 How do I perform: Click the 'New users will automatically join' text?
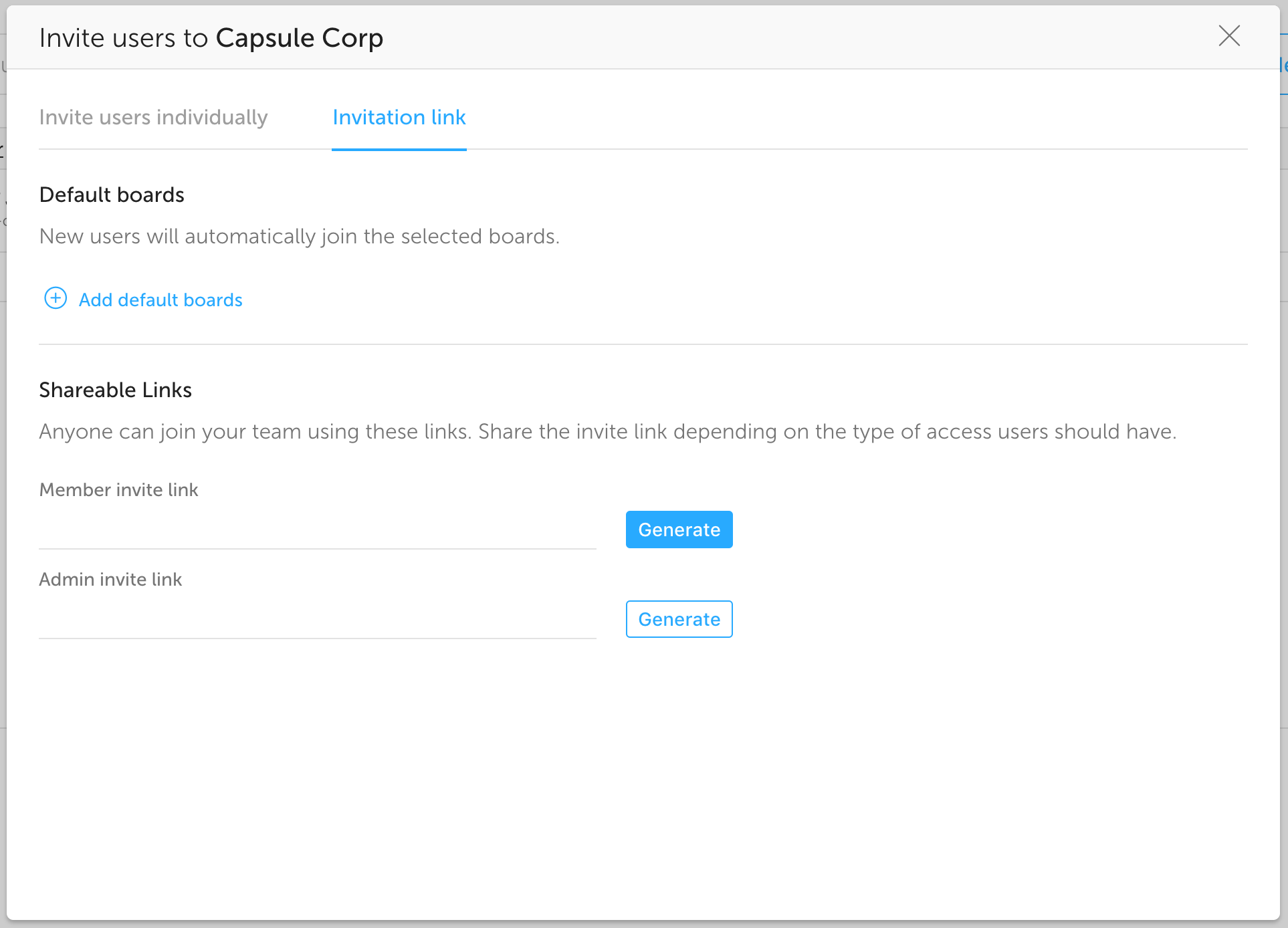point(299,237)
